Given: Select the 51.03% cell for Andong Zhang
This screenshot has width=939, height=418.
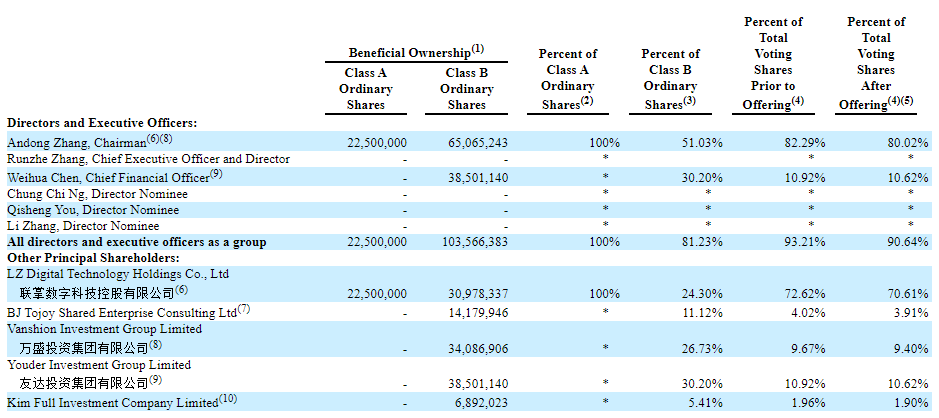Looking at the screenshot, I should pos(704,143).
